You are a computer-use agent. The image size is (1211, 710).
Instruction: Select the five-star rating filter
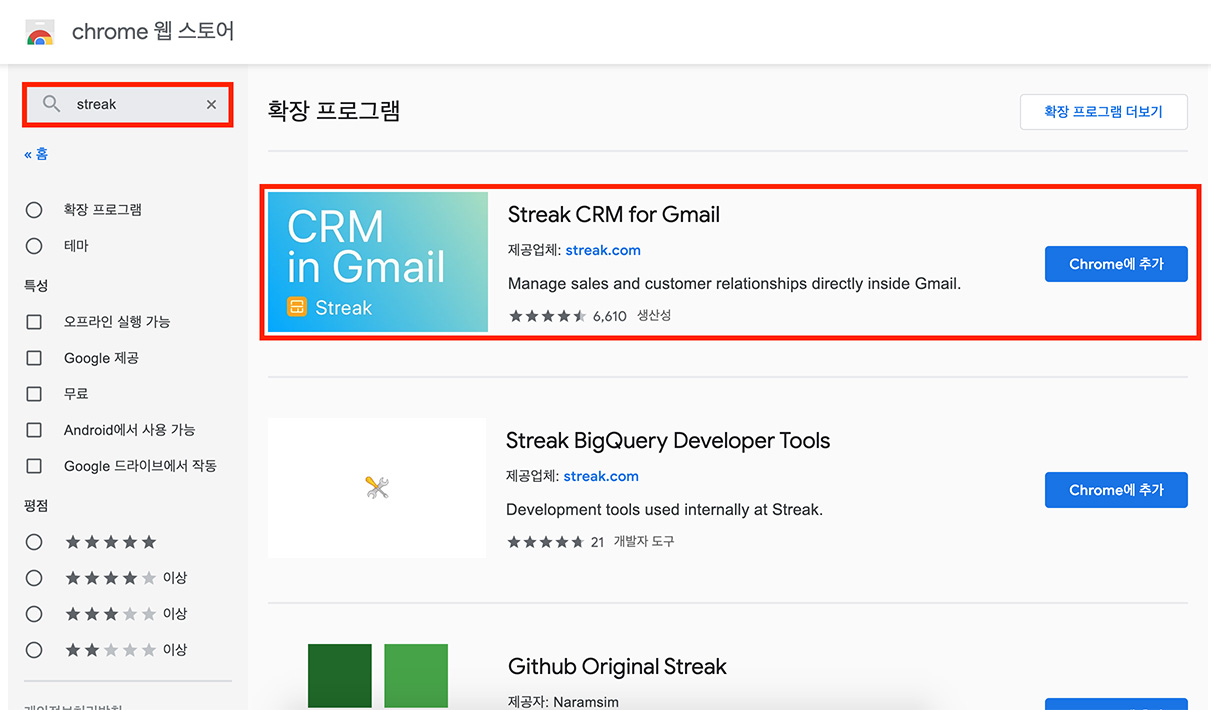pyautogui.click(x=34, y=542)
